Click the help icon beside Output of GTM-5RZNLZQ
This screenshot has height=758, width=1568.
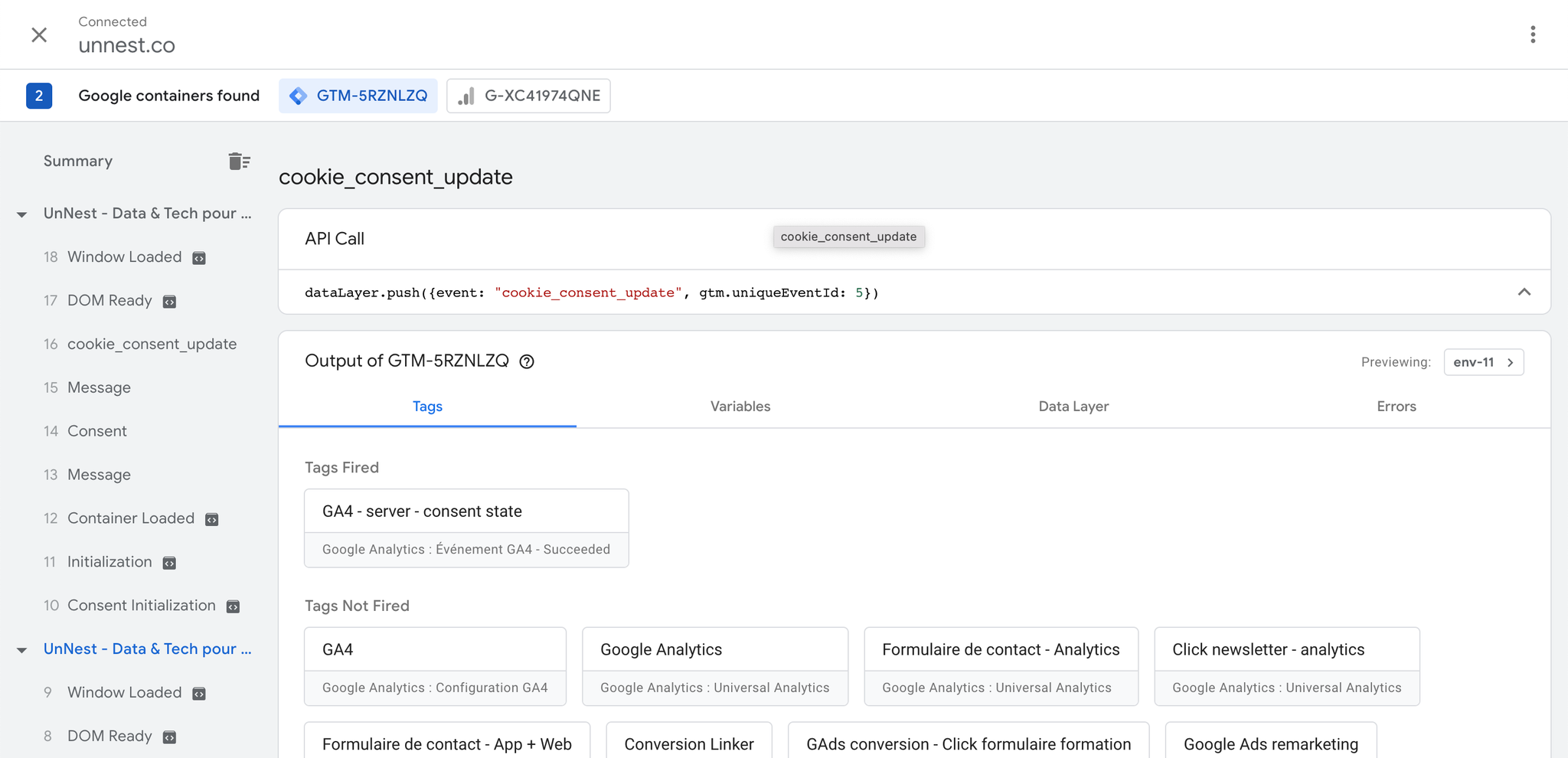tap(527, 361)
